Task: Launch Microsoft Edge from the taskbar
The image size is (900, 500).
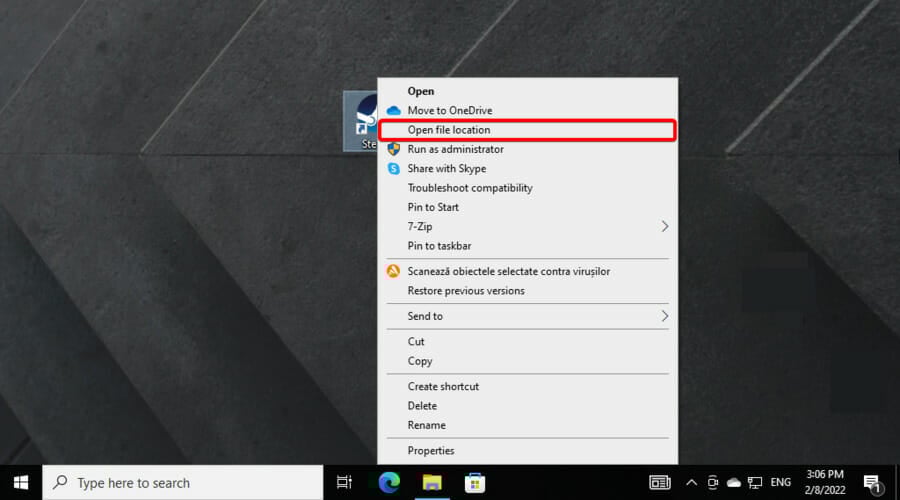Action: tap(388, 482)
